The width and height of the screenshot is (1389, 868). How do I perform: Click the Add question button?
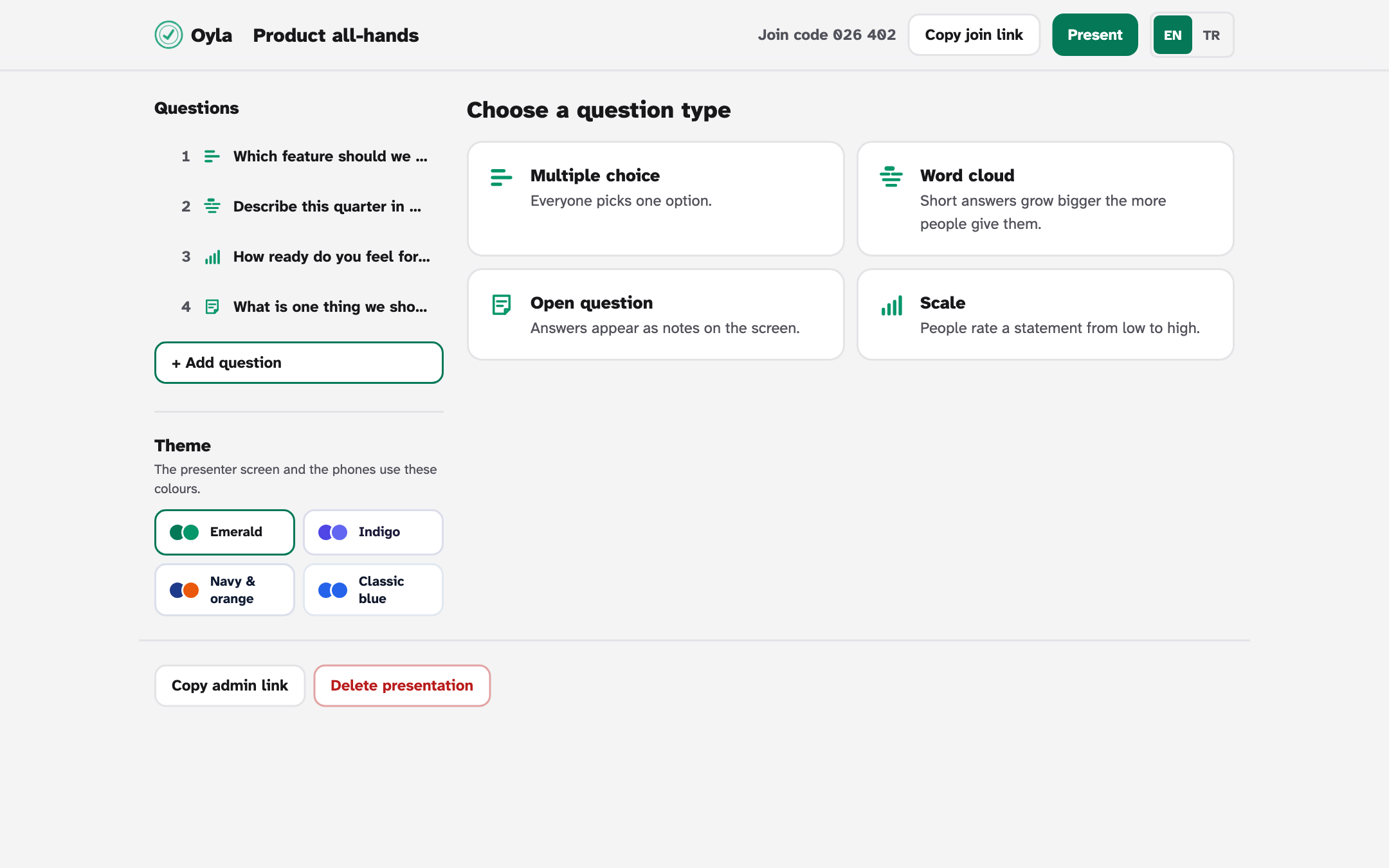299,363
